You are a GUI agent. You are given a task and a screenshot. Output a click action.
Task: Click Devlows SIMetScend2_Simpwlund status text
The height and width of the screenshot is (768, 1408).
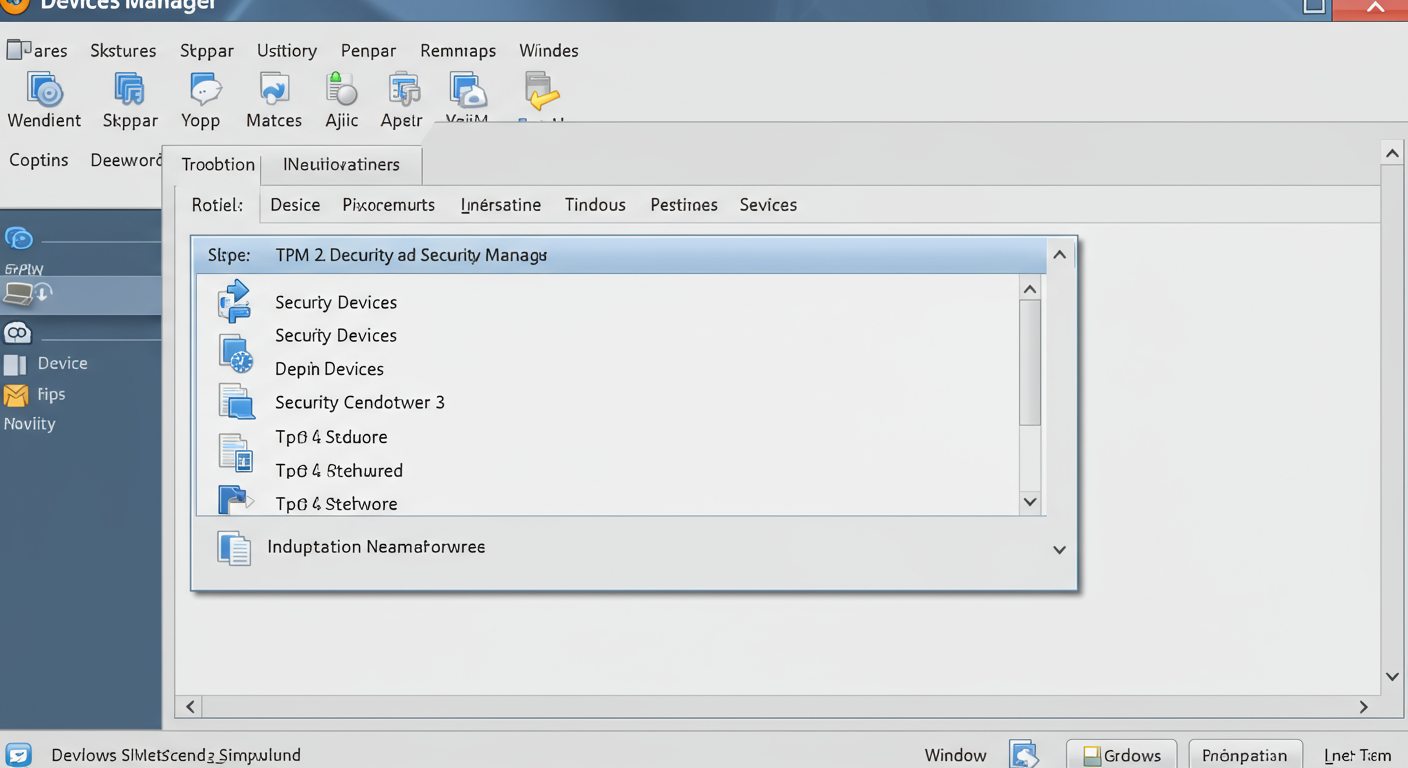176,756
